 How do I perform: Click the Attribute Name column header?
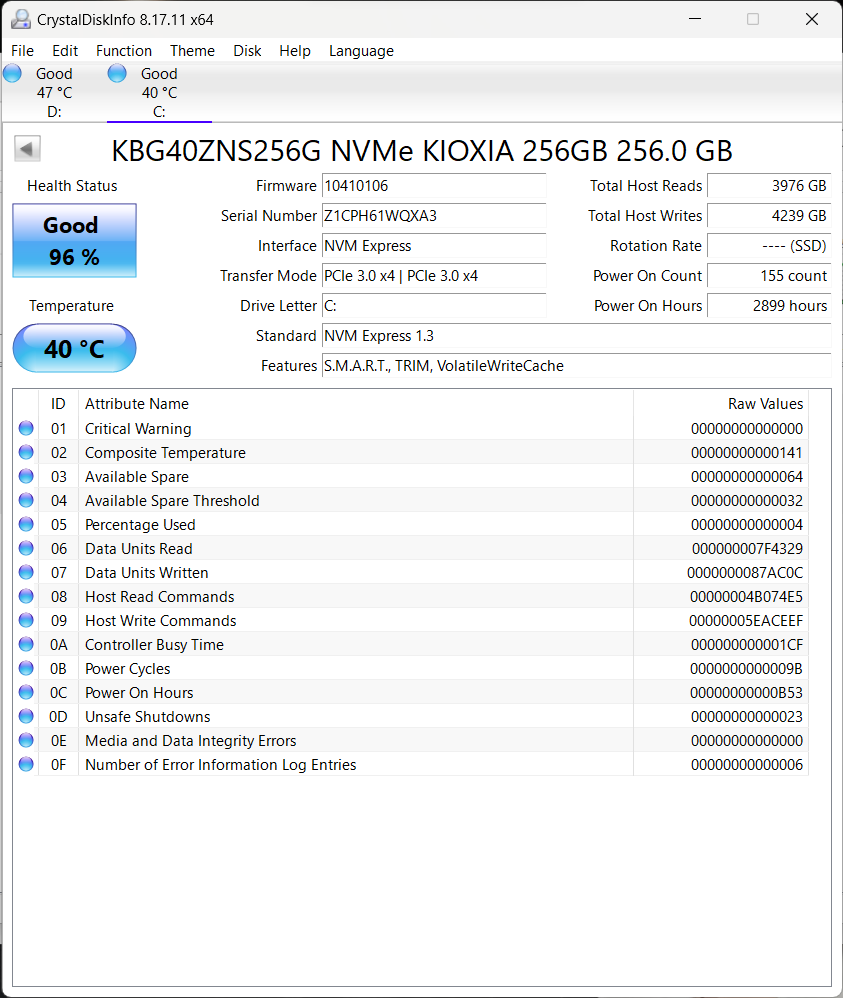(x=355, y=404)
